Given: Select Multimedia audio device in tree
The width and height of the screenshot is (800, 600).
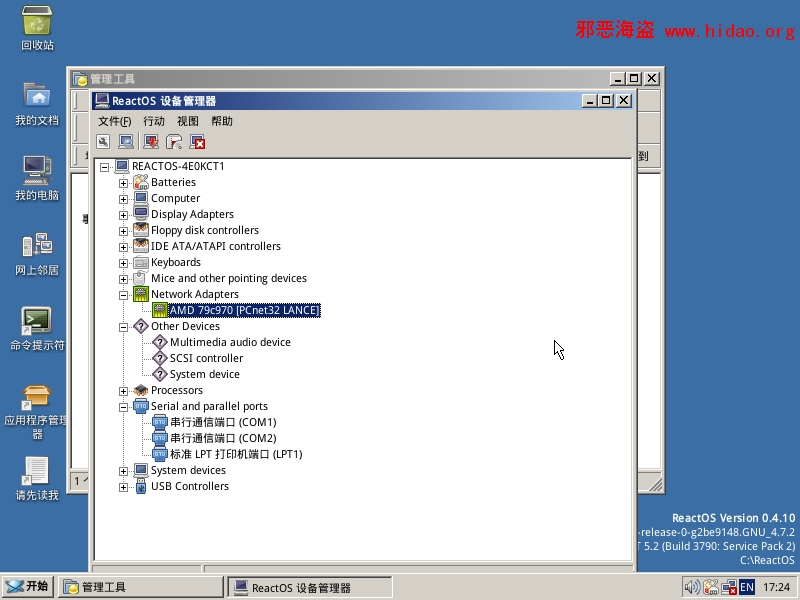Looking at the screenshot, I should (230, 342).
